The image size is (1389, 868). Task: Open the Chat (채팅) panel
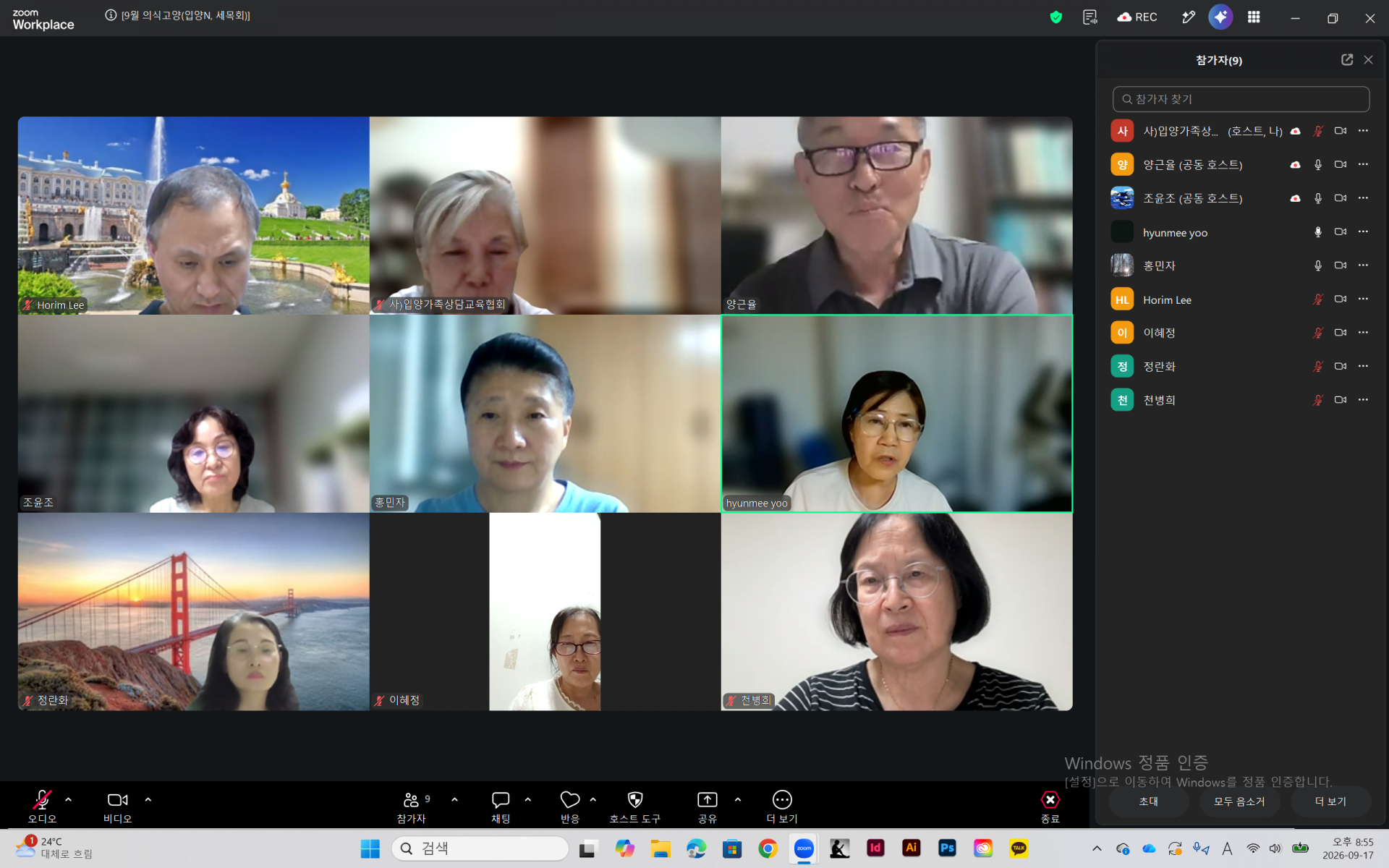[x=501, y=807]
